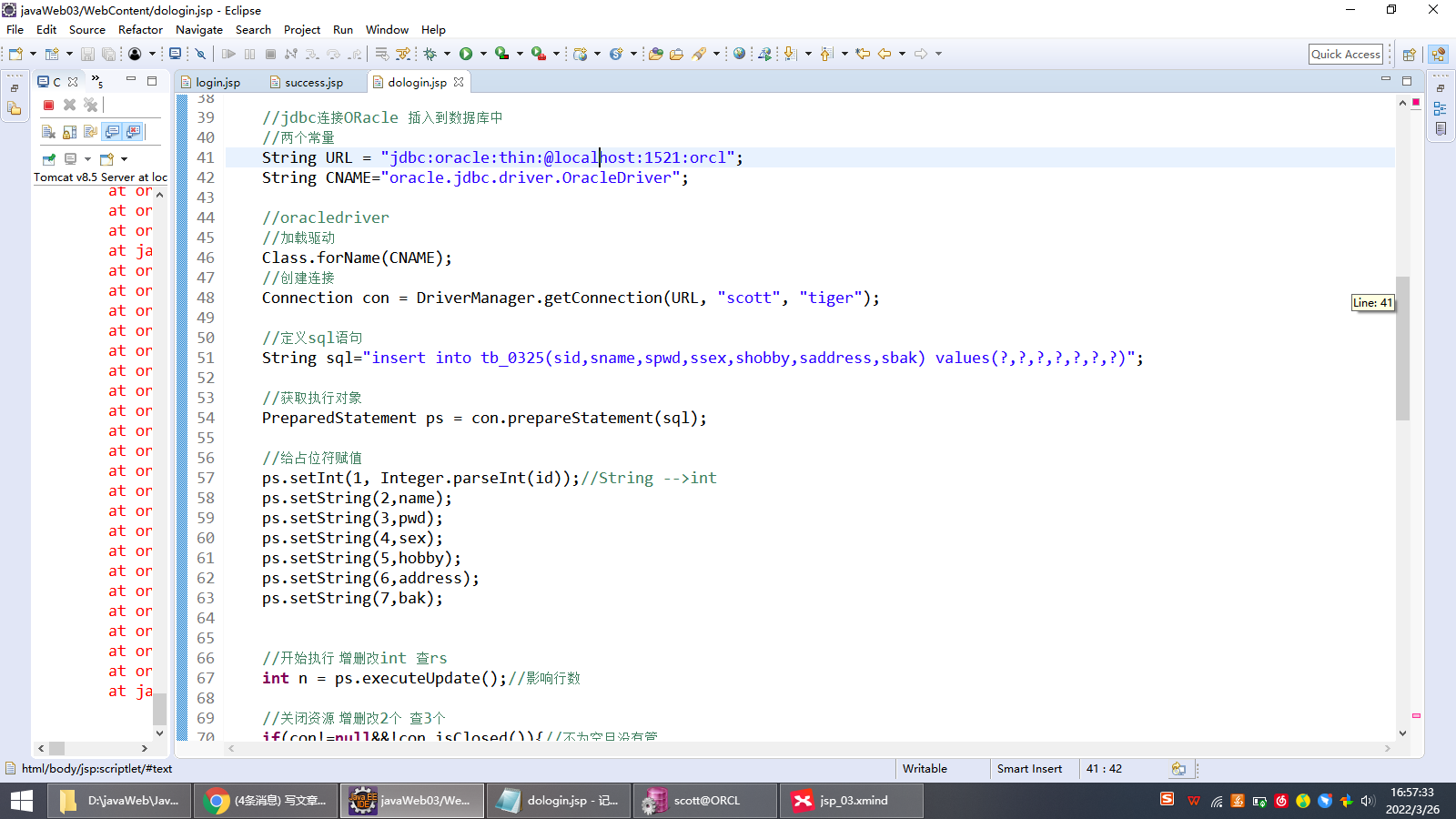Click the Skip All Breakpoints icon
The height and width of the screenshot is (819, 1456).
click(200, 54)
